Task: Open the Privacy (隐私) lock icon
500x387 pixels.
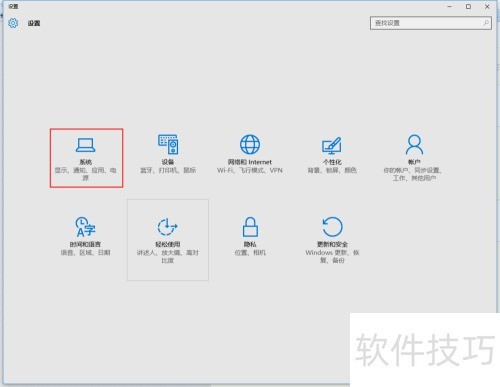Action: tap(250, 227)
